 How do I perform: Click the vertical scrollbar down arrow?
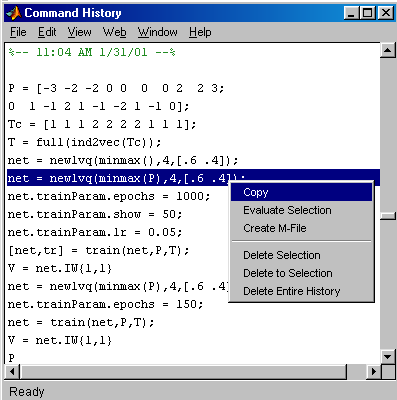(x=388, y=357)
